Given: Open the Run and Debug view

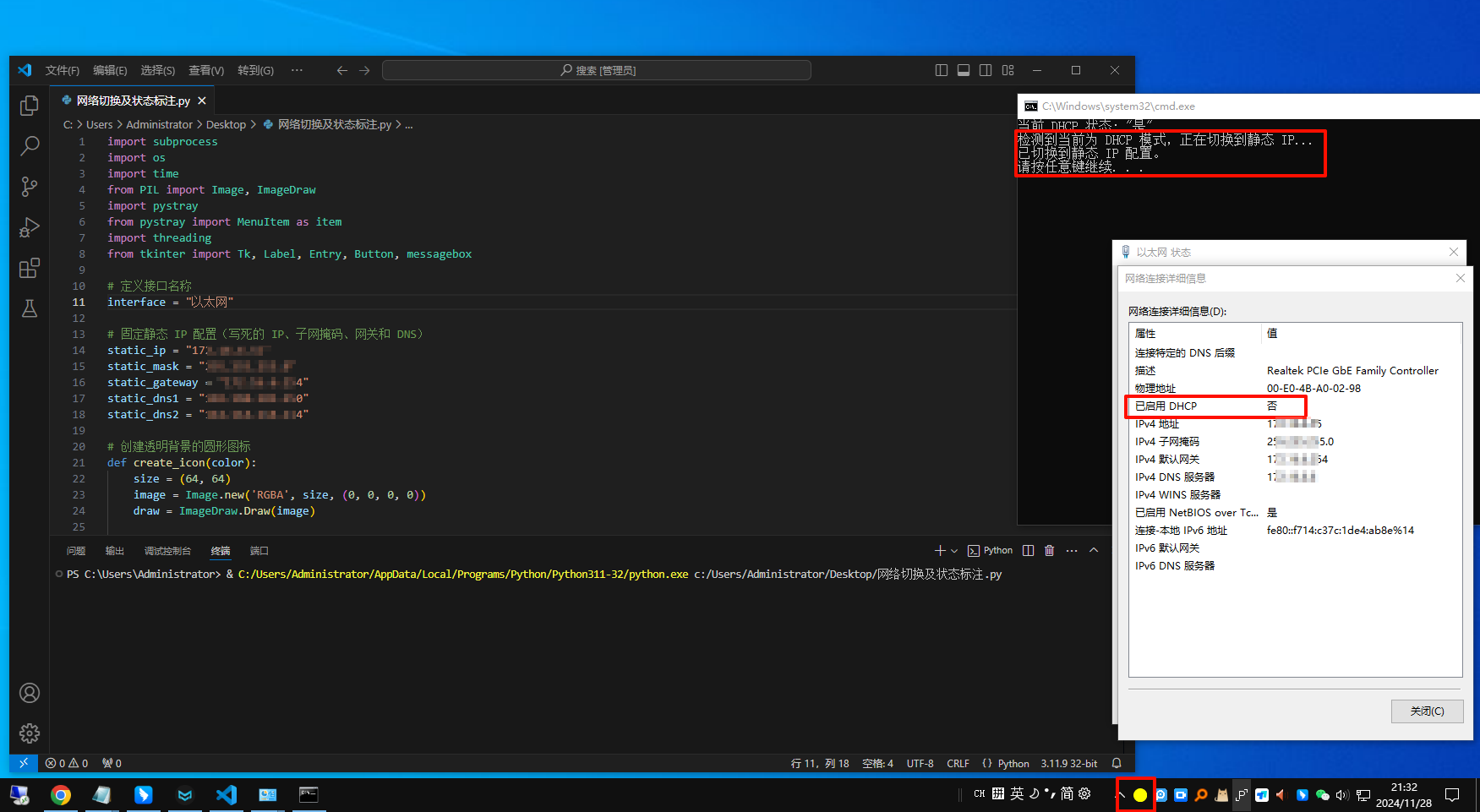Looking at the screenshot, I should pyautogui.click(x=30, y=227).
